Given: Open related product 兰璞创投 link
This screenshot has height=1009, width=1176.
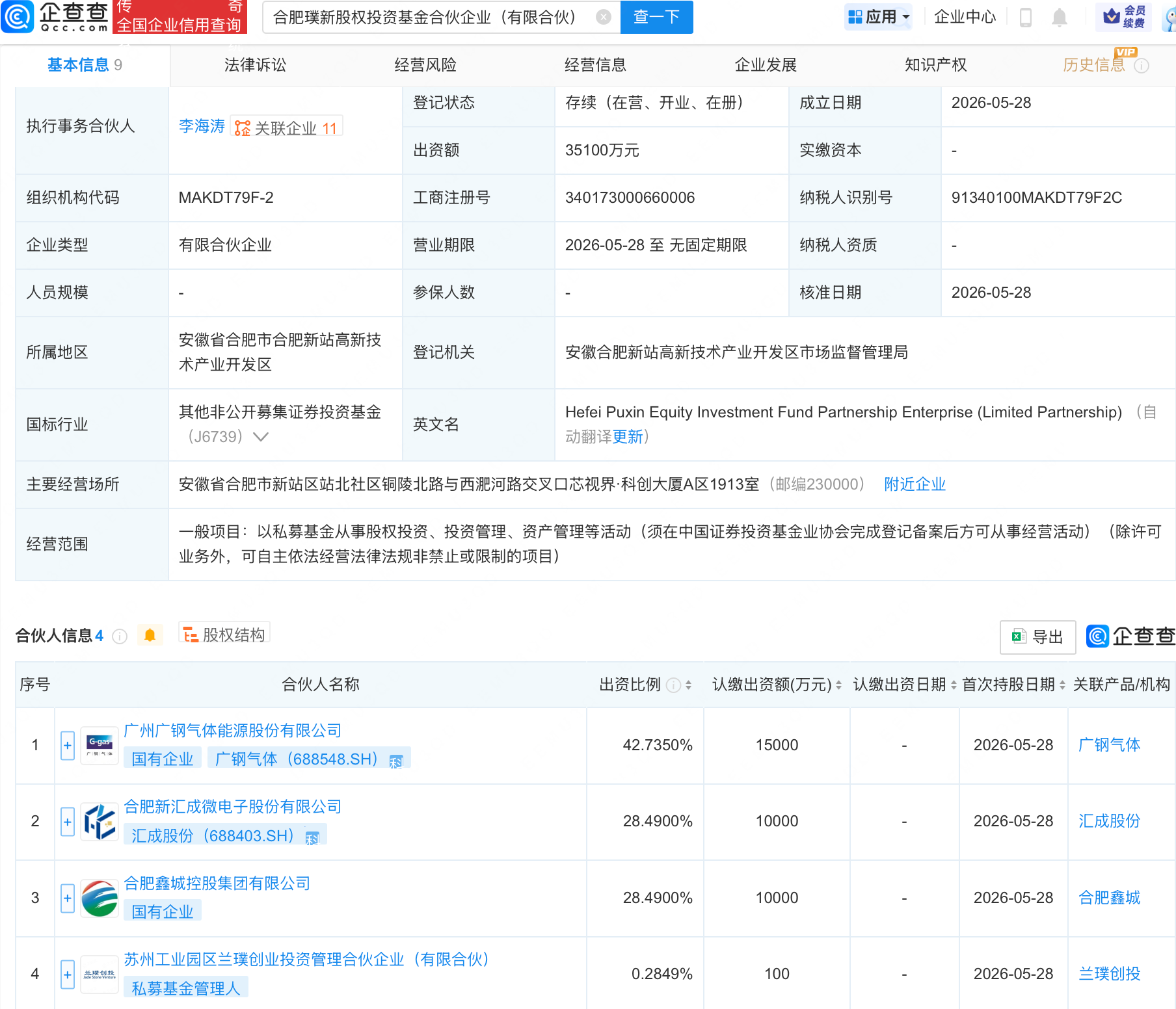Looking at the screenshot, I should pyautogui.click(x=1109, y=974).
